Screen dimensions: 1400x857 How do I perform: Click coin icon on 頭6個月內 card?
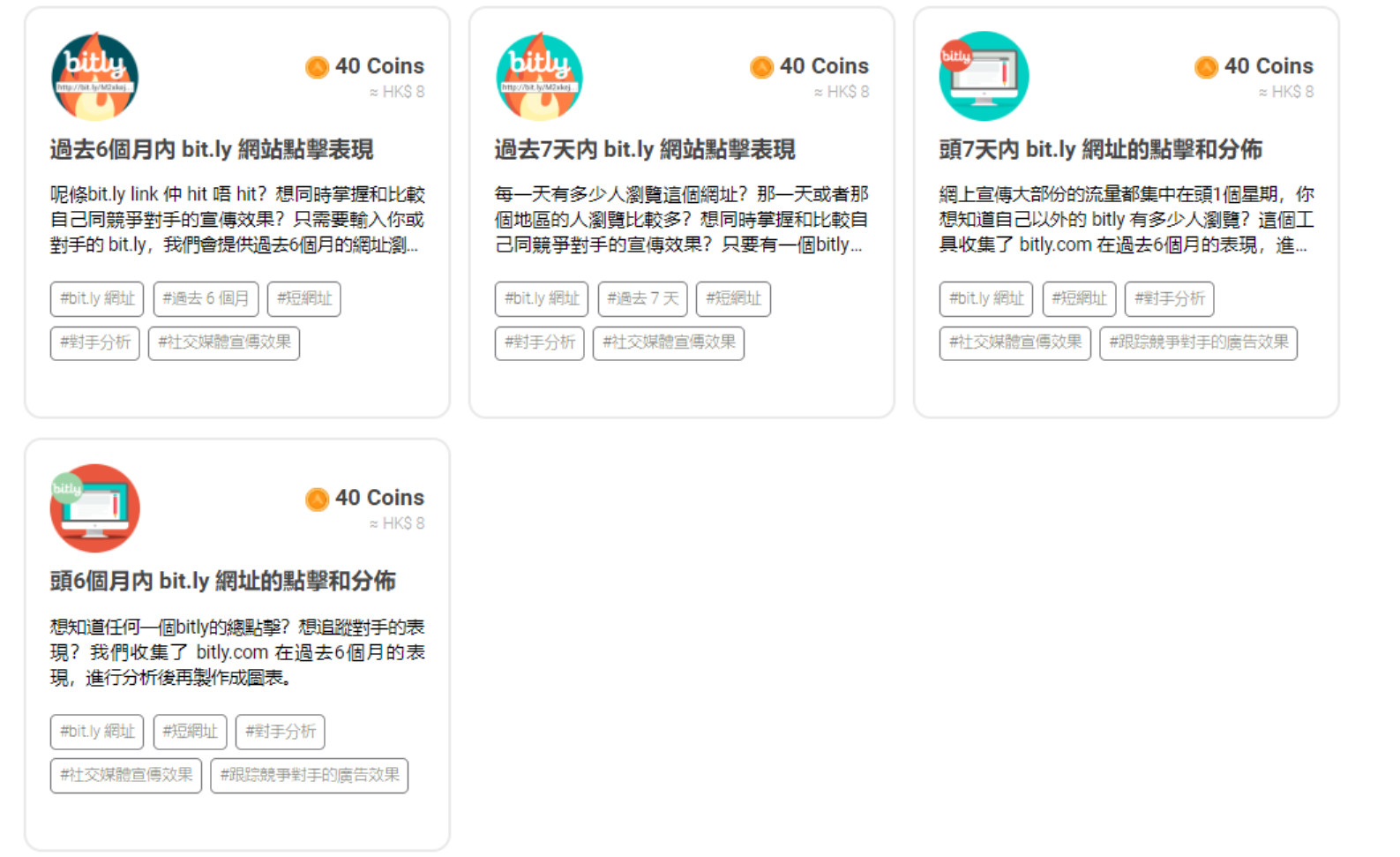tap(317, 500)
